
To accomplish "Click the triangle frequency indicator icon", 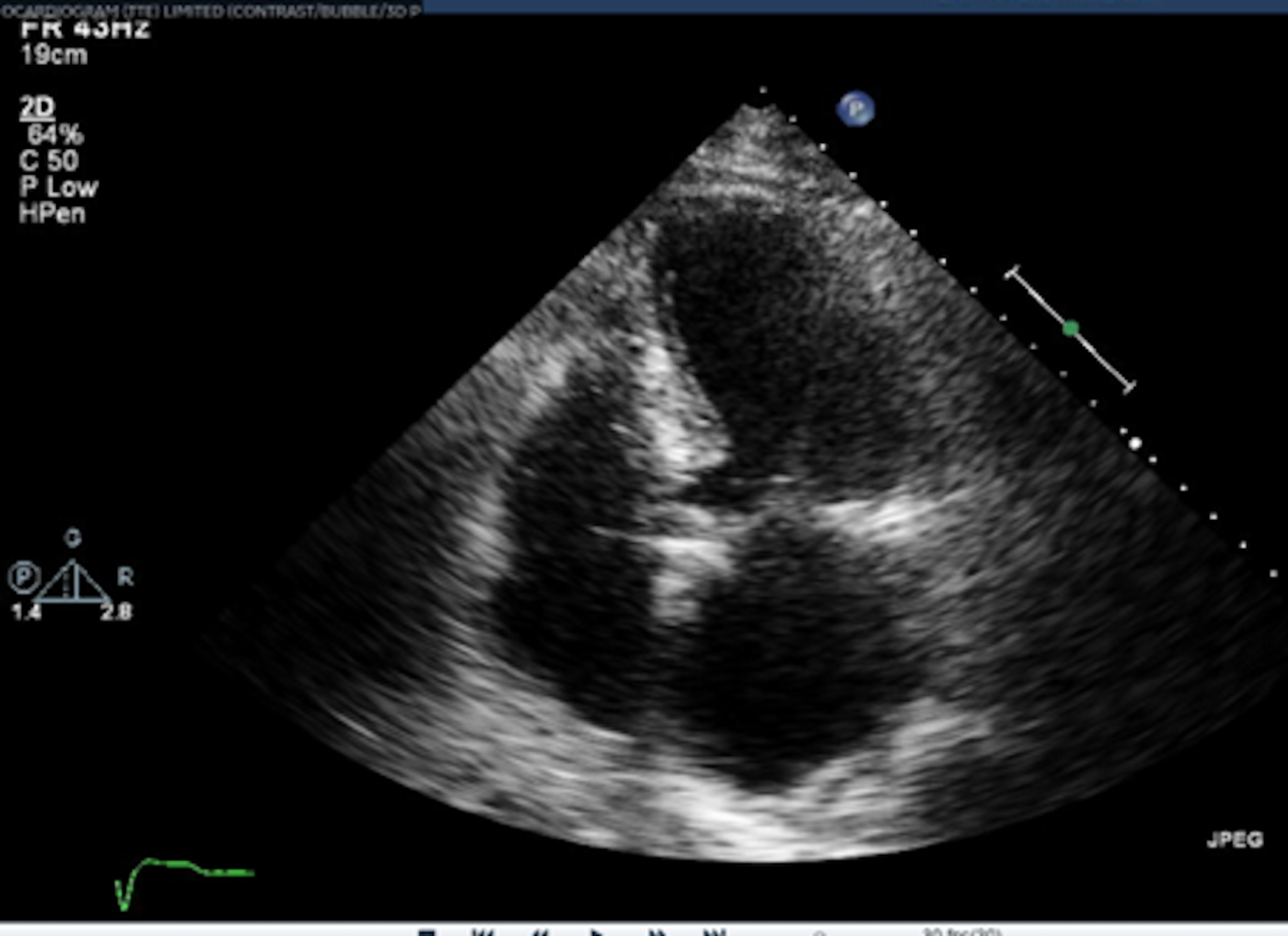I will pyautogui.click(x=72, y=580).
